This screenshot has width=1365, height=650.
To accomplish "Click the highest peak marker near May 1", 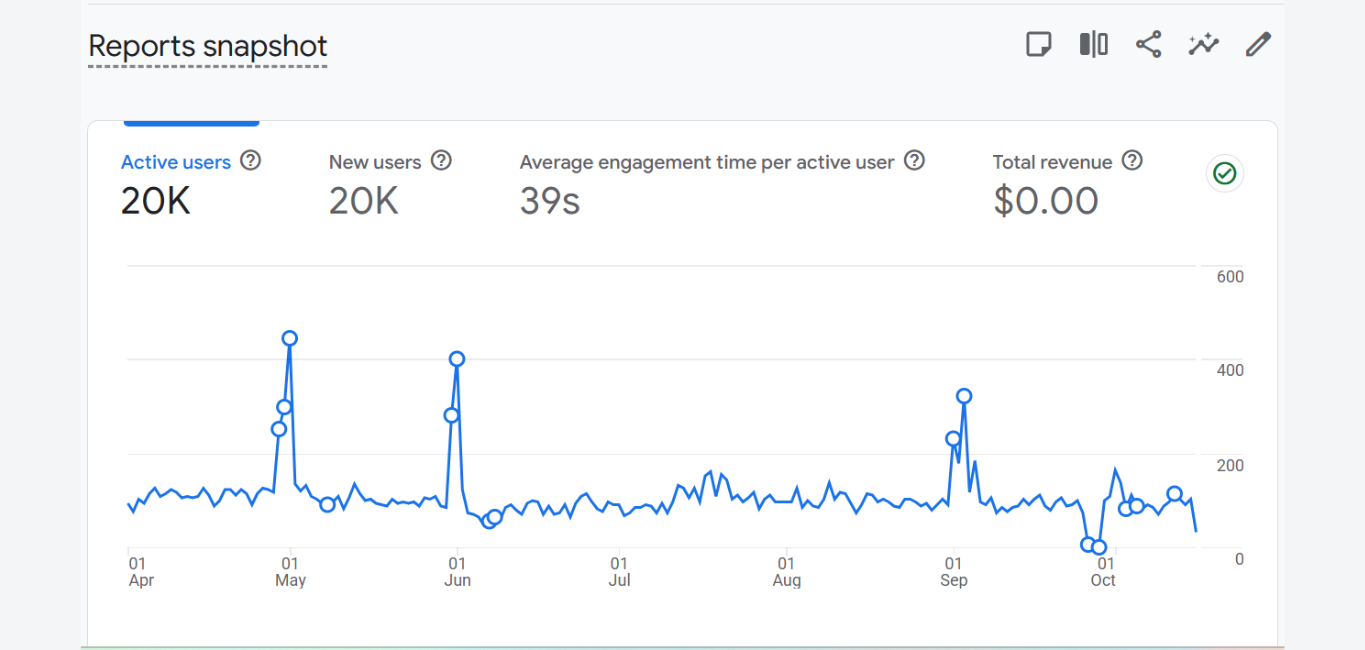I will (x=290, y=338).
